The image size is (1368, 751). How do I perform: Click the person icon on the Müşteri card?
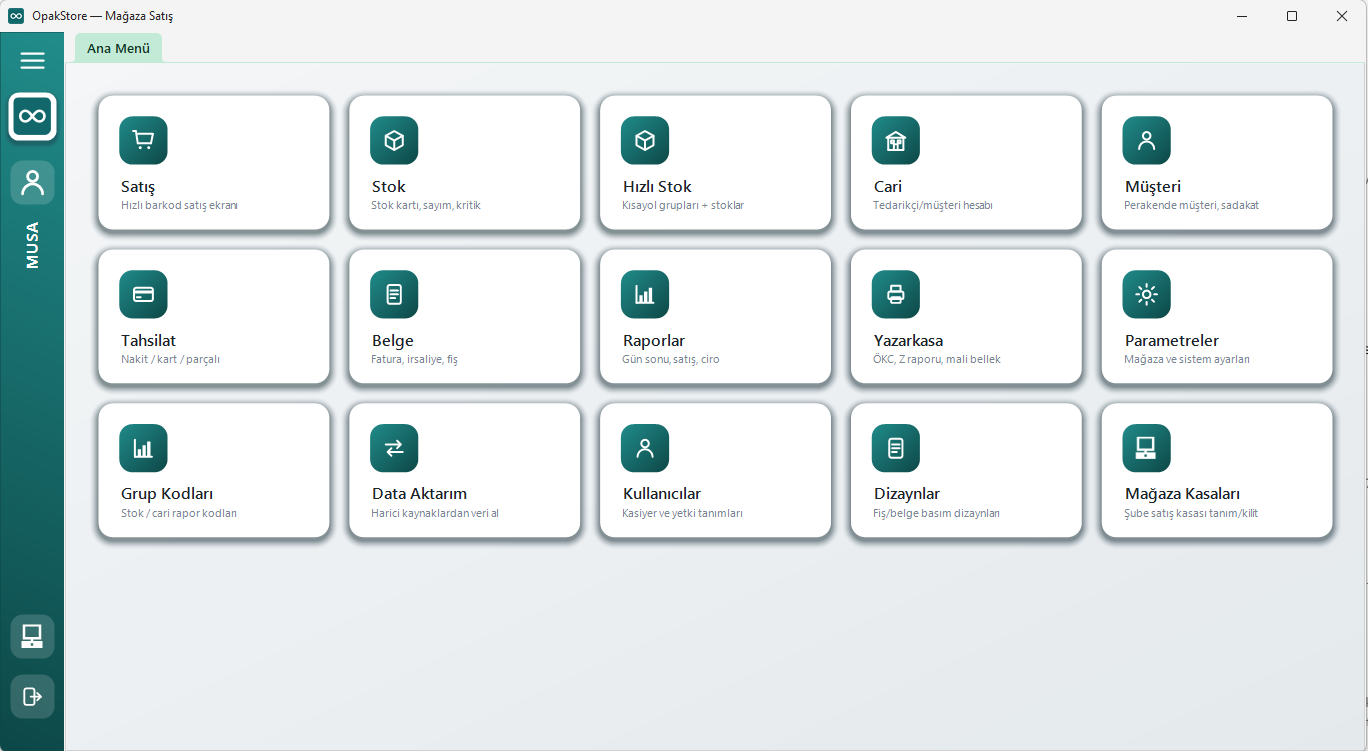[1147, 141]
